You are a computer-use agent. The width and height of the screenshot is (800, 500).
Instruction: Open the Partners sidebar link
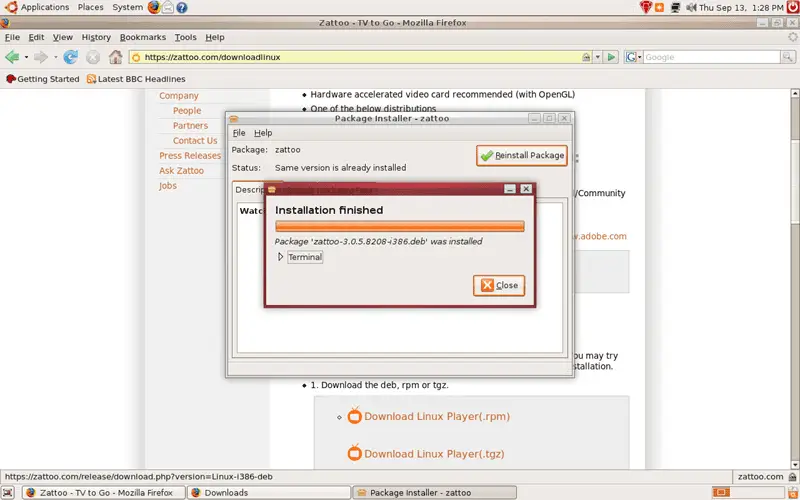(190, 126)
